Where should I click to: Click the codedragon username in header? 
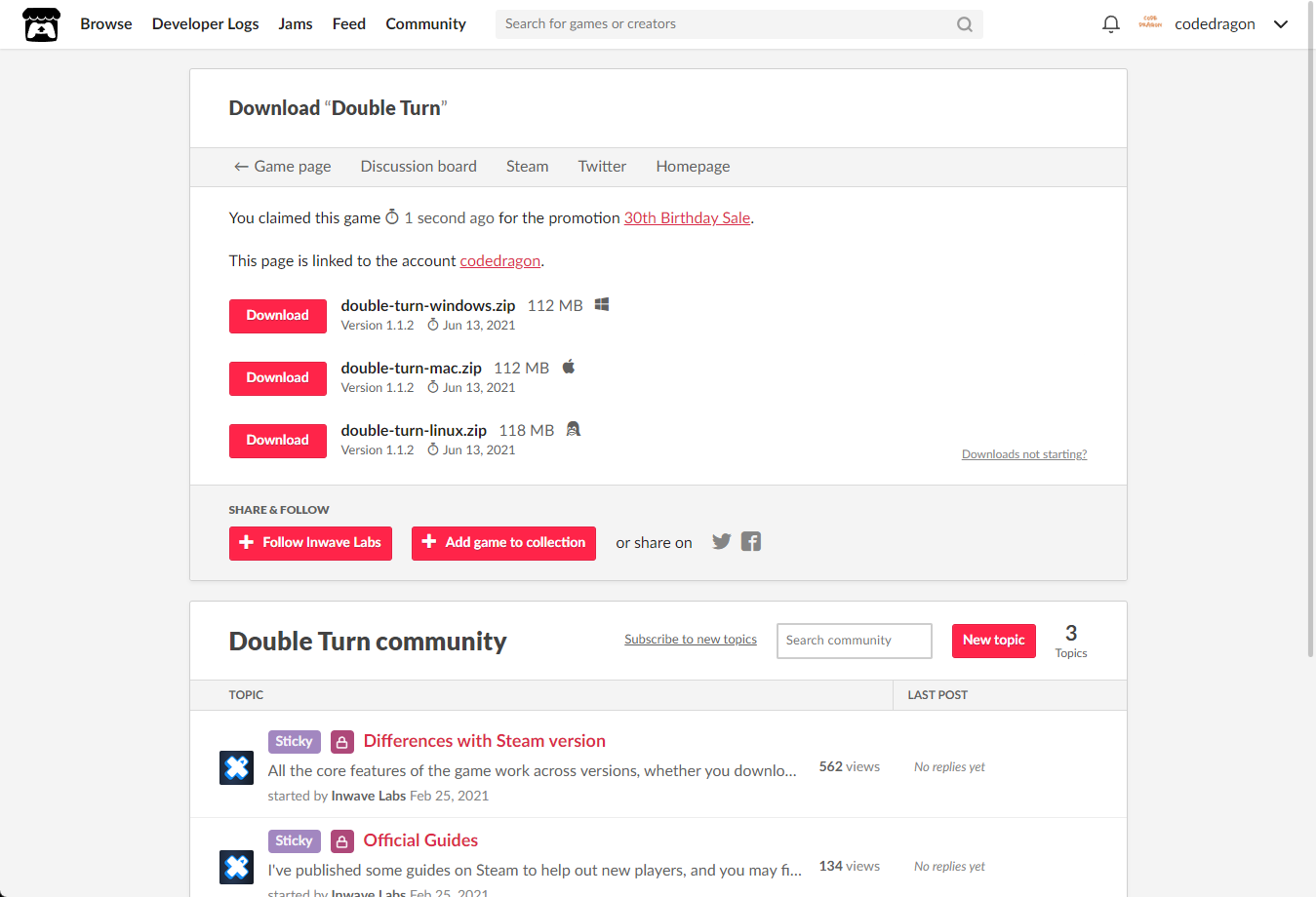pos(1215,24)
